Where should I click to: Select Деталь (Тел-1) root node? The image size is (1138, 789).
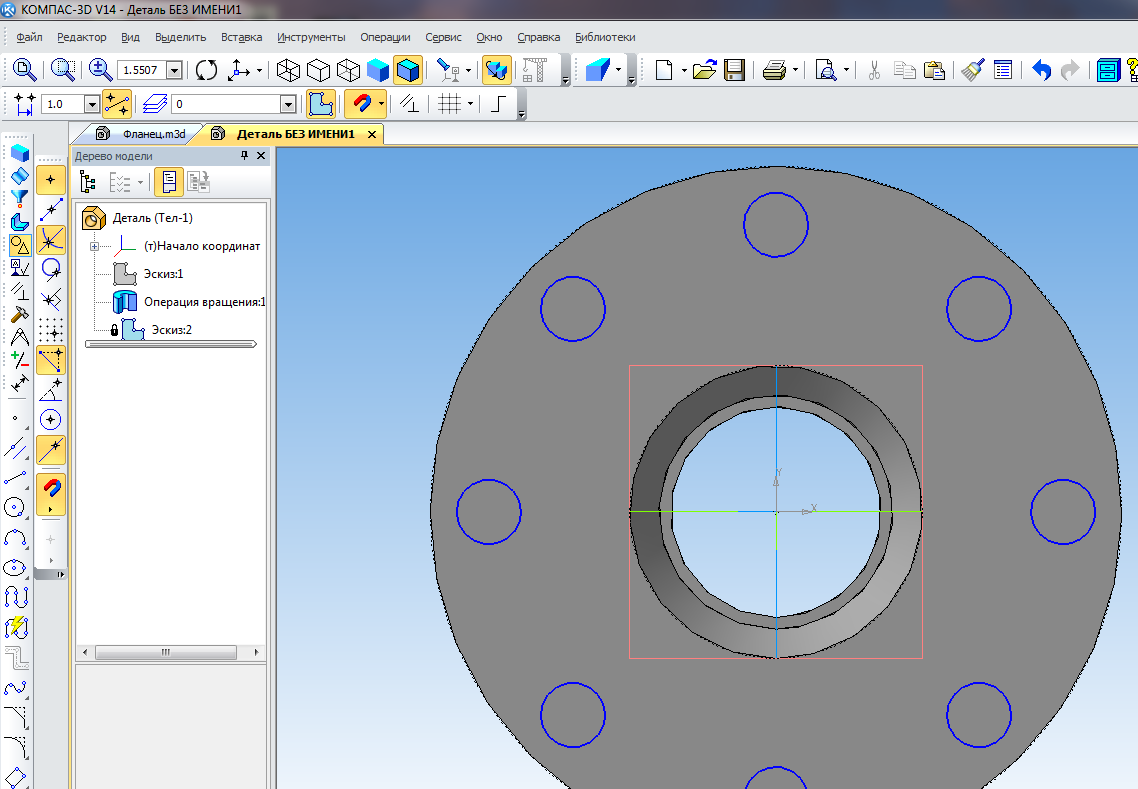click(x=152, y=218)
